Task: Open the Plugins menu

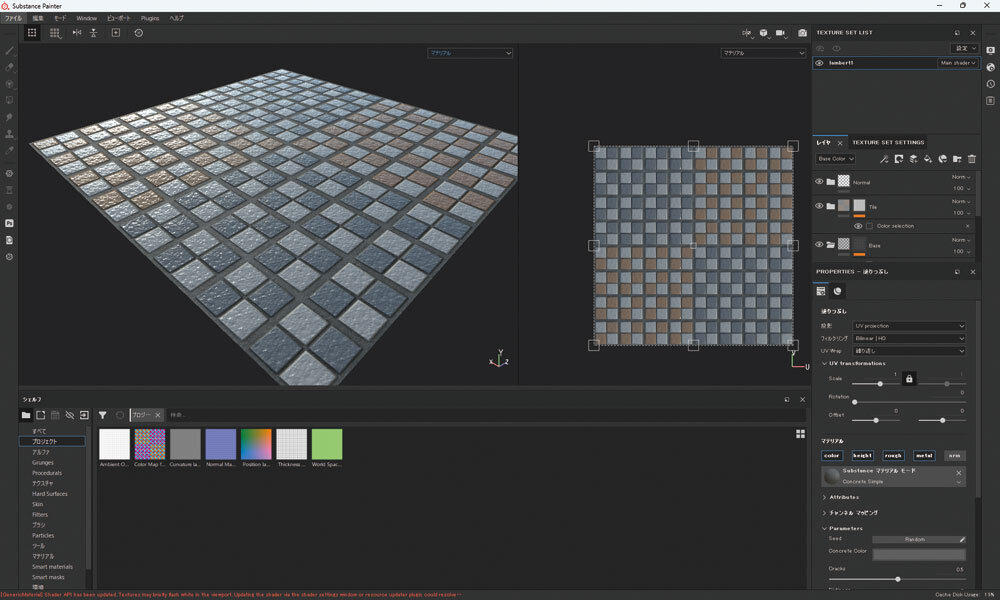Action: click(149, 18)
